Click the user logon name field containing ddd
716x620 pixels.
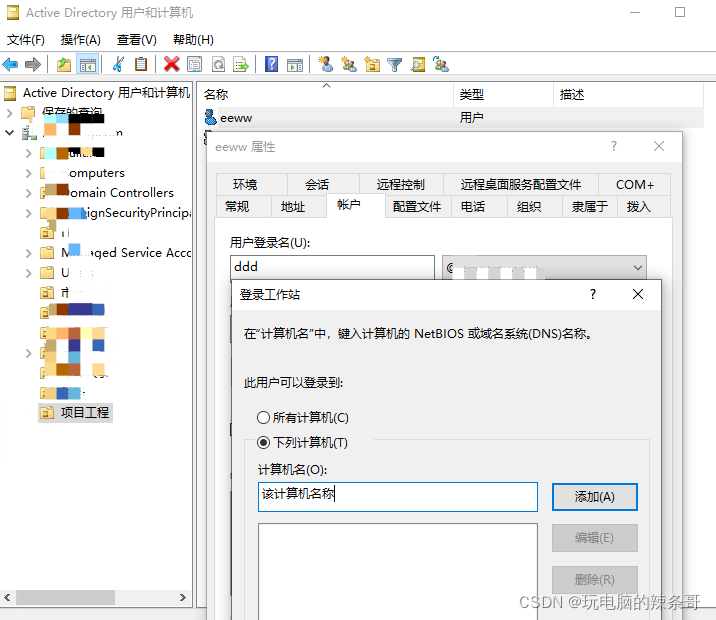coord(332,267)
